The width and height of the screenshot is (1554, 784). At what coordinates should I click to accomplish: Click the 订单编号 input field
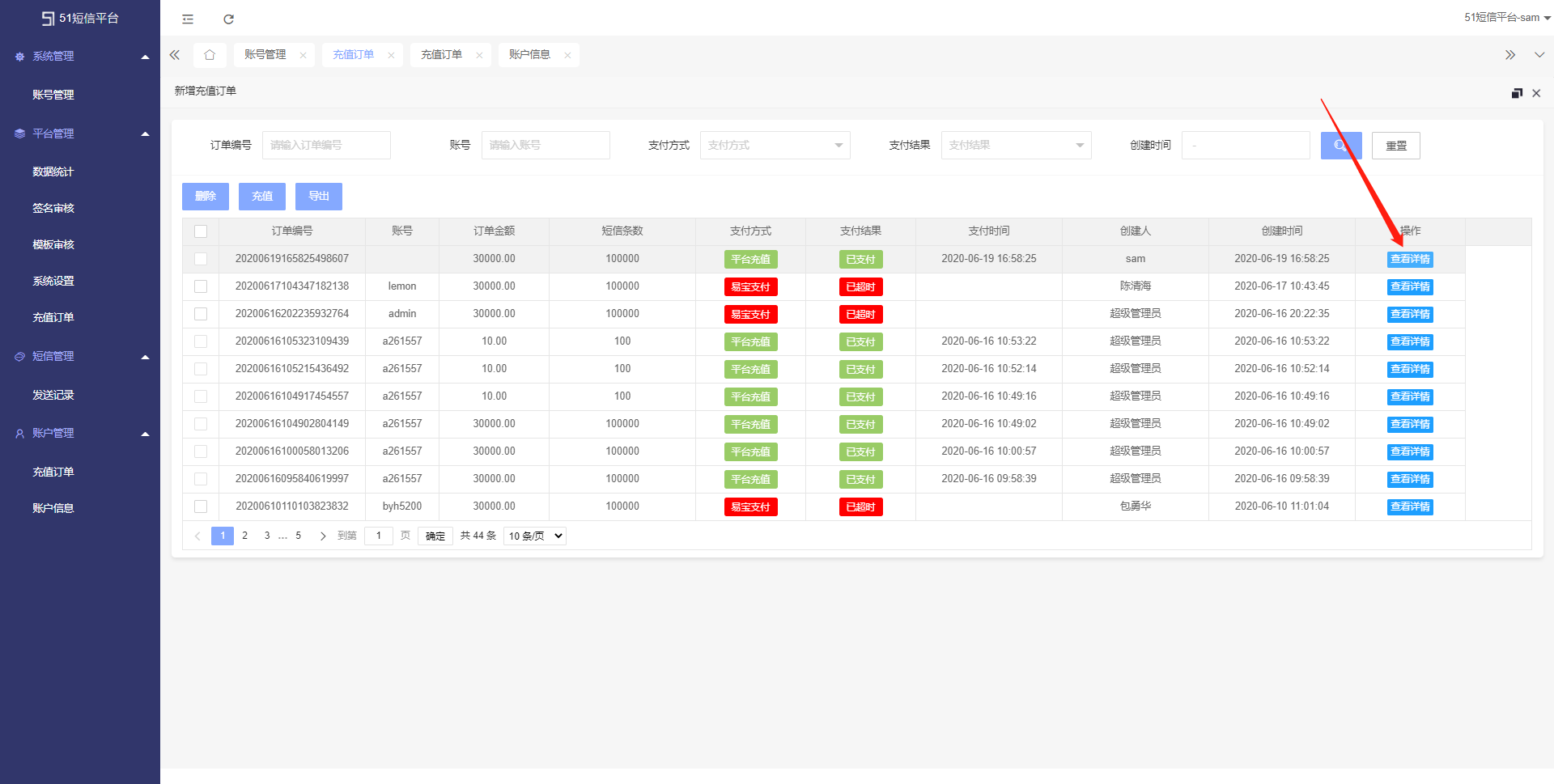pos(326,146)
